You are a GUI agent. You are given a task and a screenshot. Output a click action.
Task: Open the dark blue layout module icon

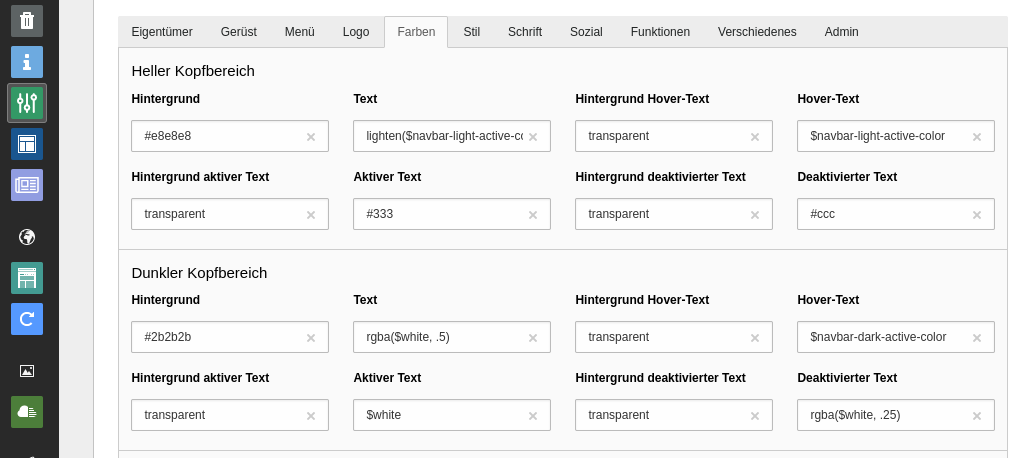27,144
